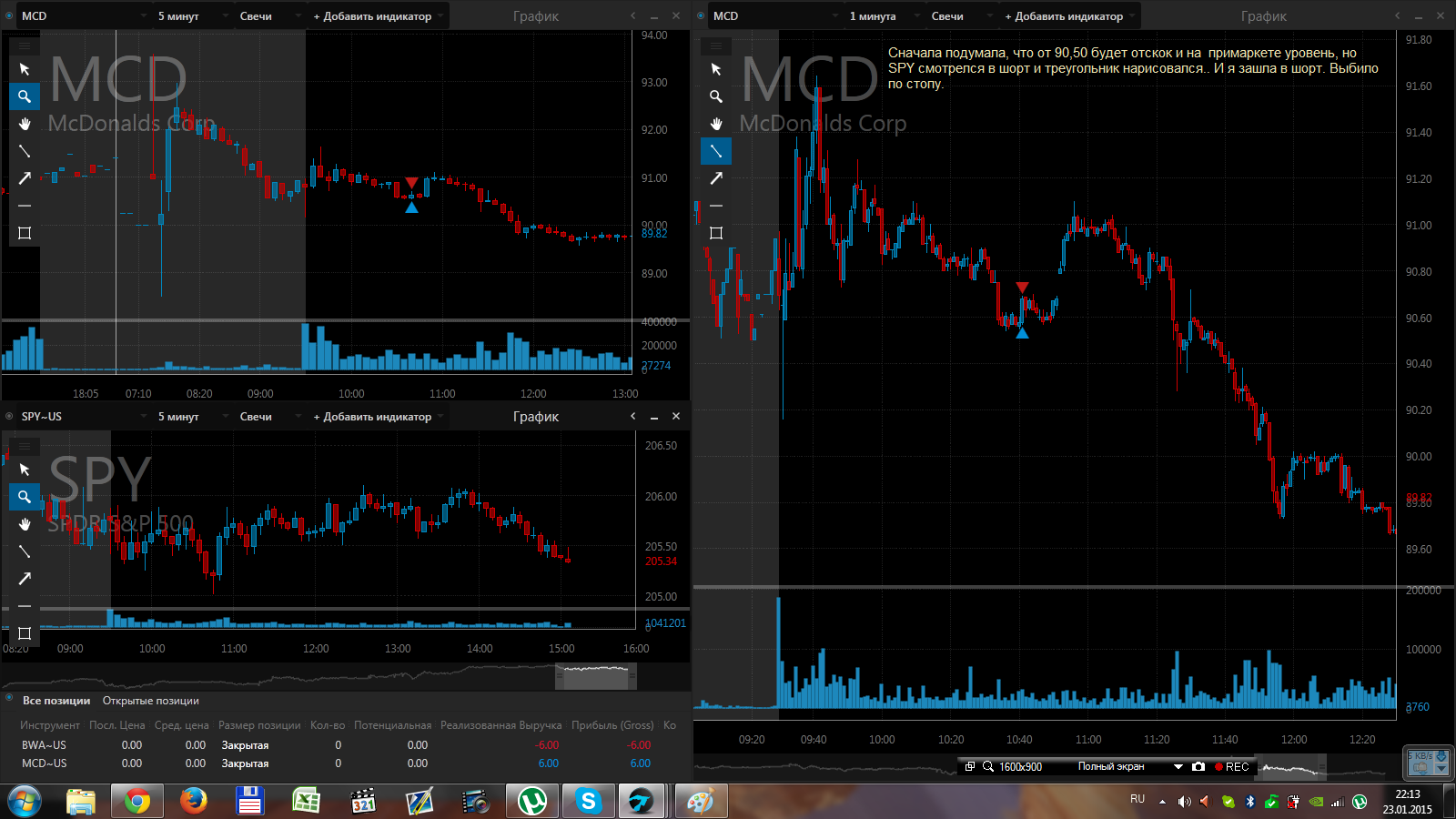
Task: Select the arrow drawing tool in the MCD 1-minute chart
Action: 716,178
